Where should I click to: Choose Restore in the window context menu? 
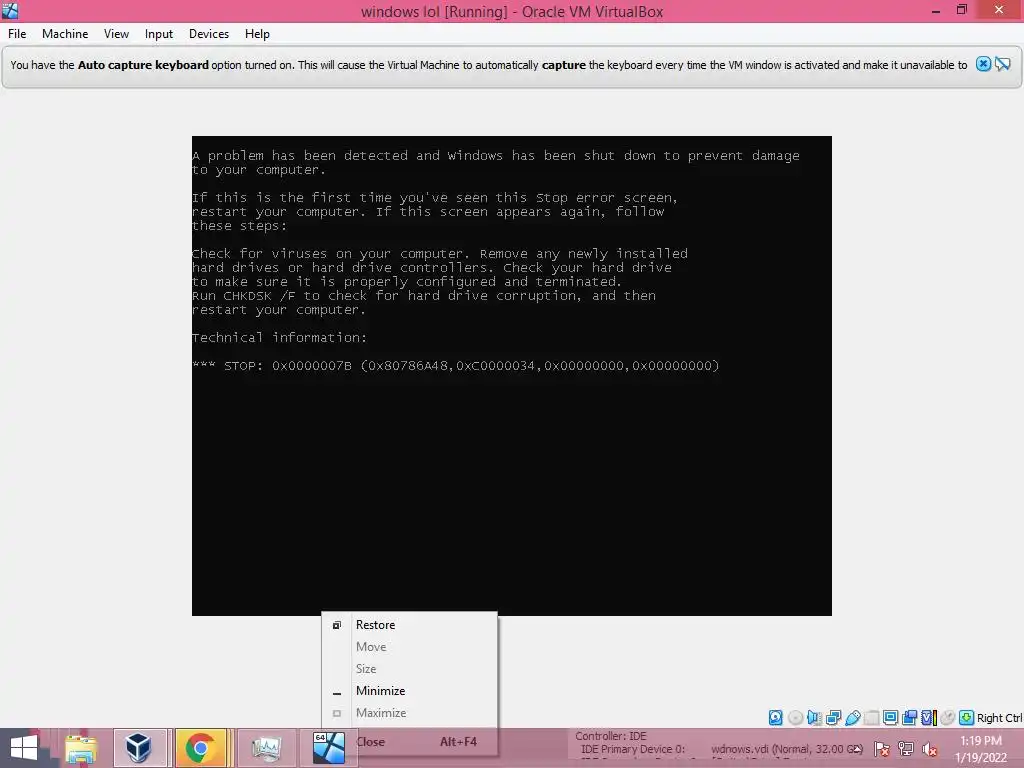[x=410, y=625]
